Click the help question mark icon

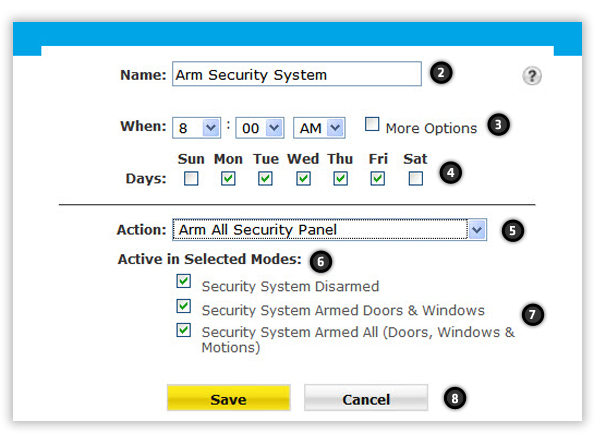[x=532, y=76]
